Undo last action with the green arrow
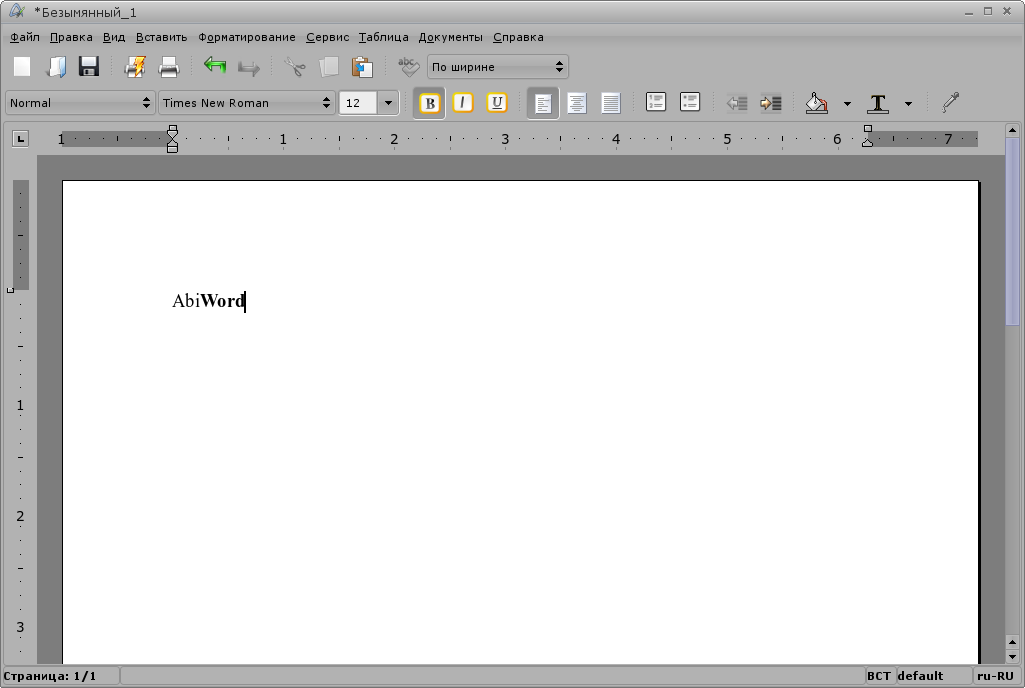1025x688 pixels. (x=215, y=66)
